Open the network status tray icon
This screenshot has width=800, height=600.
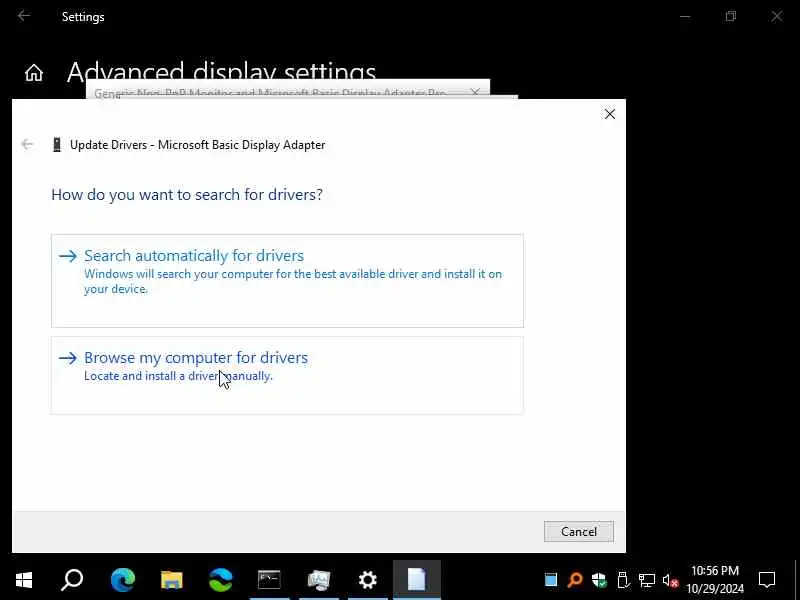pos(646,580)
